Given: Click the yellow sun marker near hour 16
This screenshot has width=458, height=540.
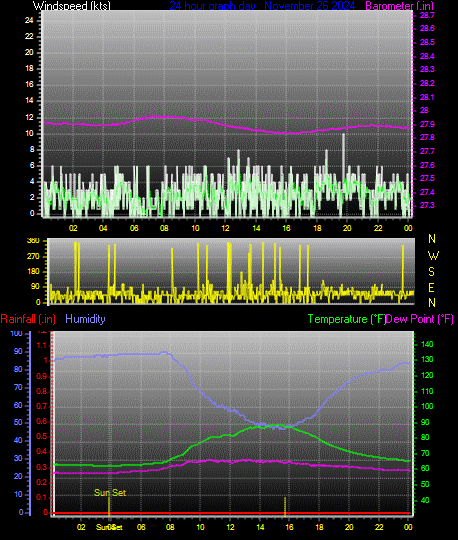Looking at the screenshot, I should click(x=285, y=506).
